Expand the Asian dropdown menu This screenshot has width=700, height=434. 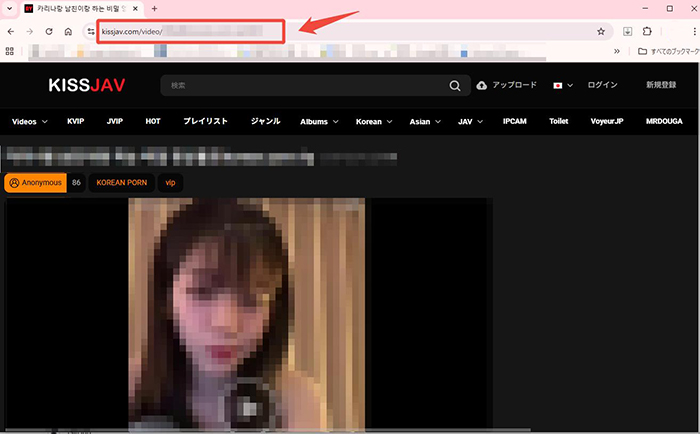425,122
